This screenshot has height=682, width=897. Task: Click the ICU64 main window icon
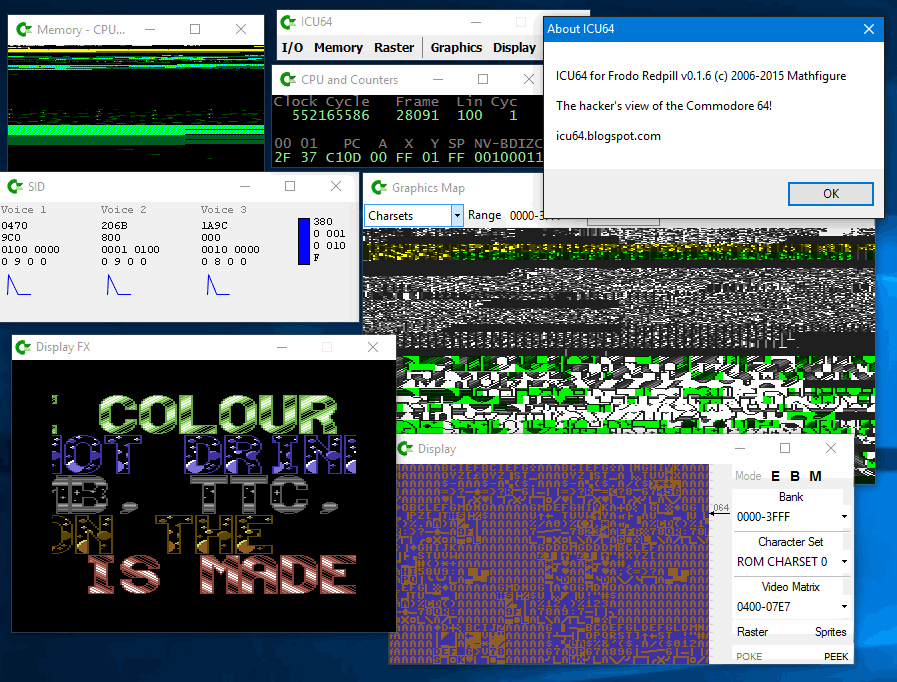[288, 22]
